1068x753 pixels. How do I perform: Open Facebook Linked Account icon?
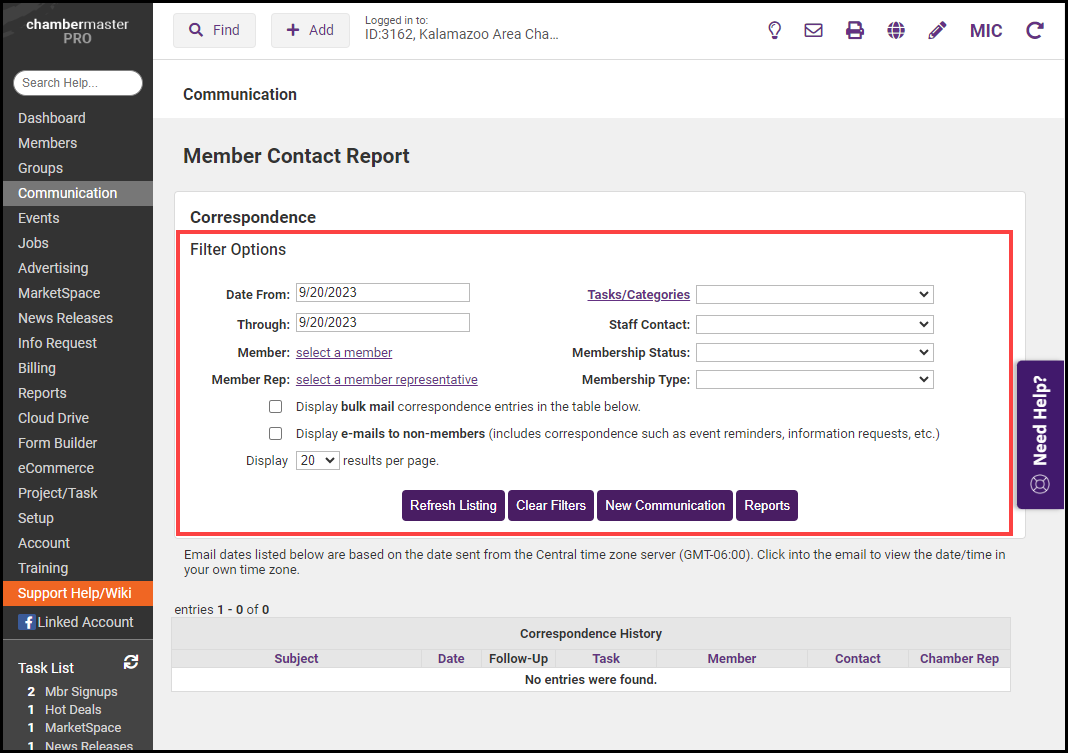[26, 622]
